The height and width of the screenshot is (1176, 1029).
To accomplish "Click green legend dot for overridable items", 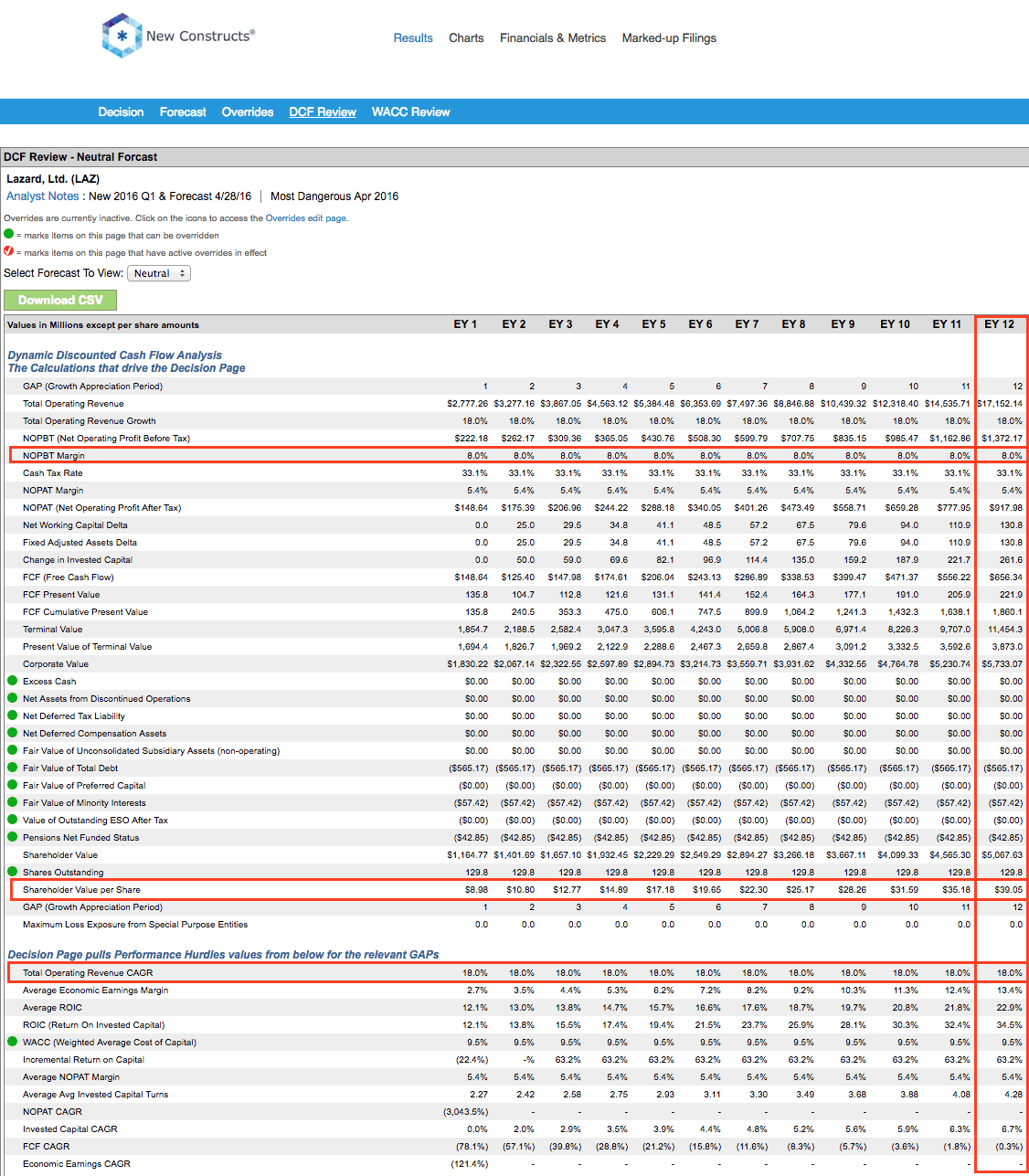I will (x=9, y=234).
